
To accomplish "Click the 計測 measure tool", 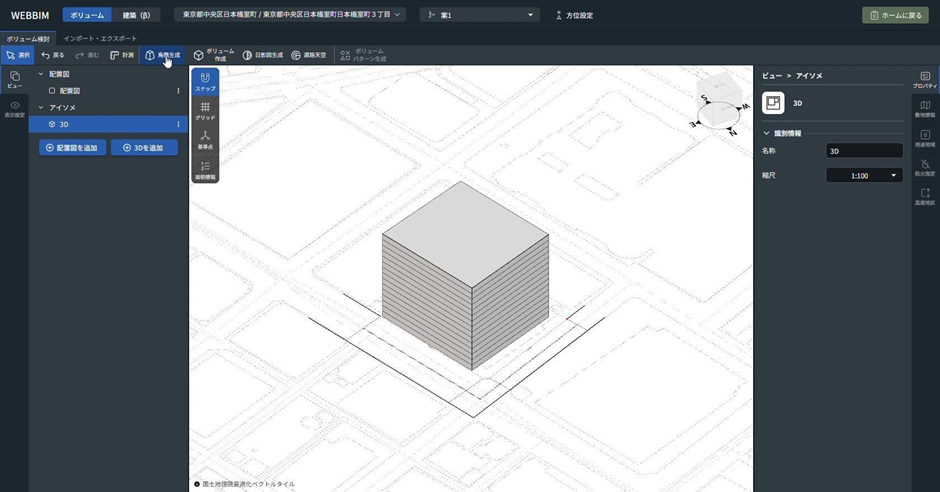I will tap(122, 55).
